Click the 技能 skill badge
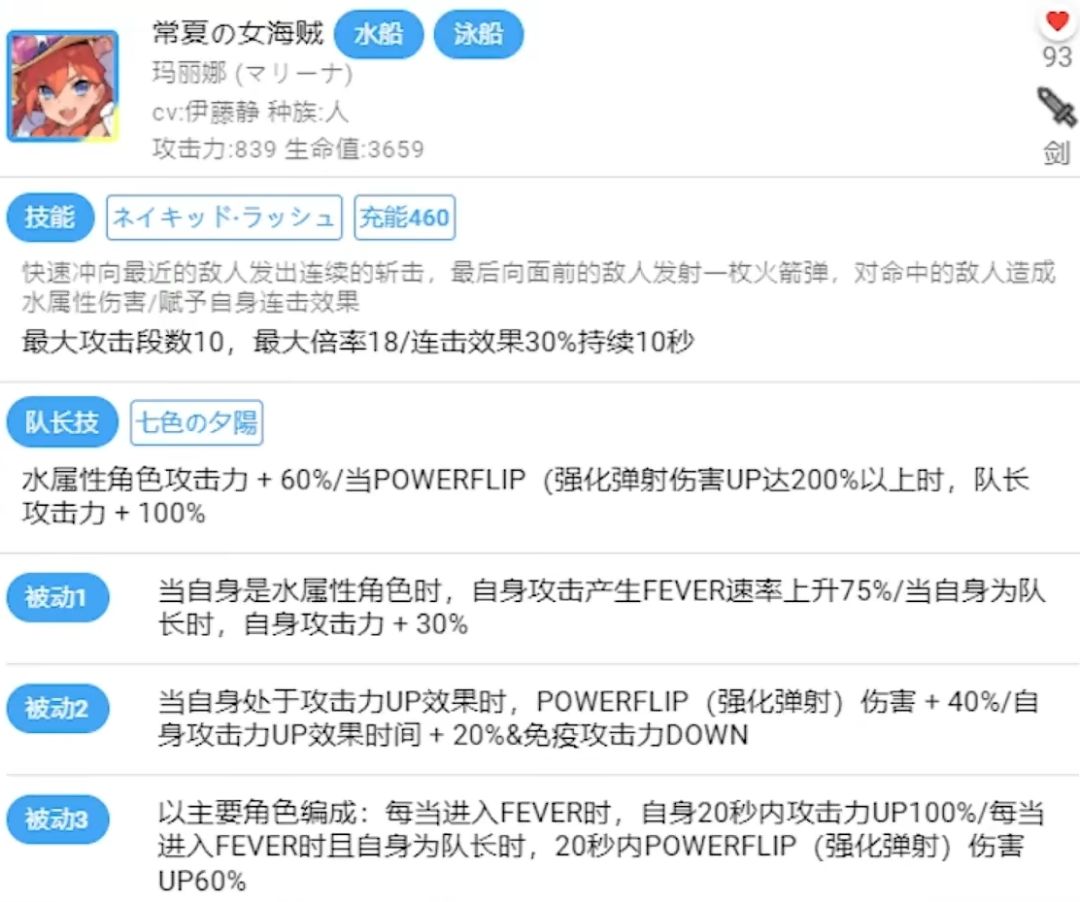 click(x=50, y=218)
